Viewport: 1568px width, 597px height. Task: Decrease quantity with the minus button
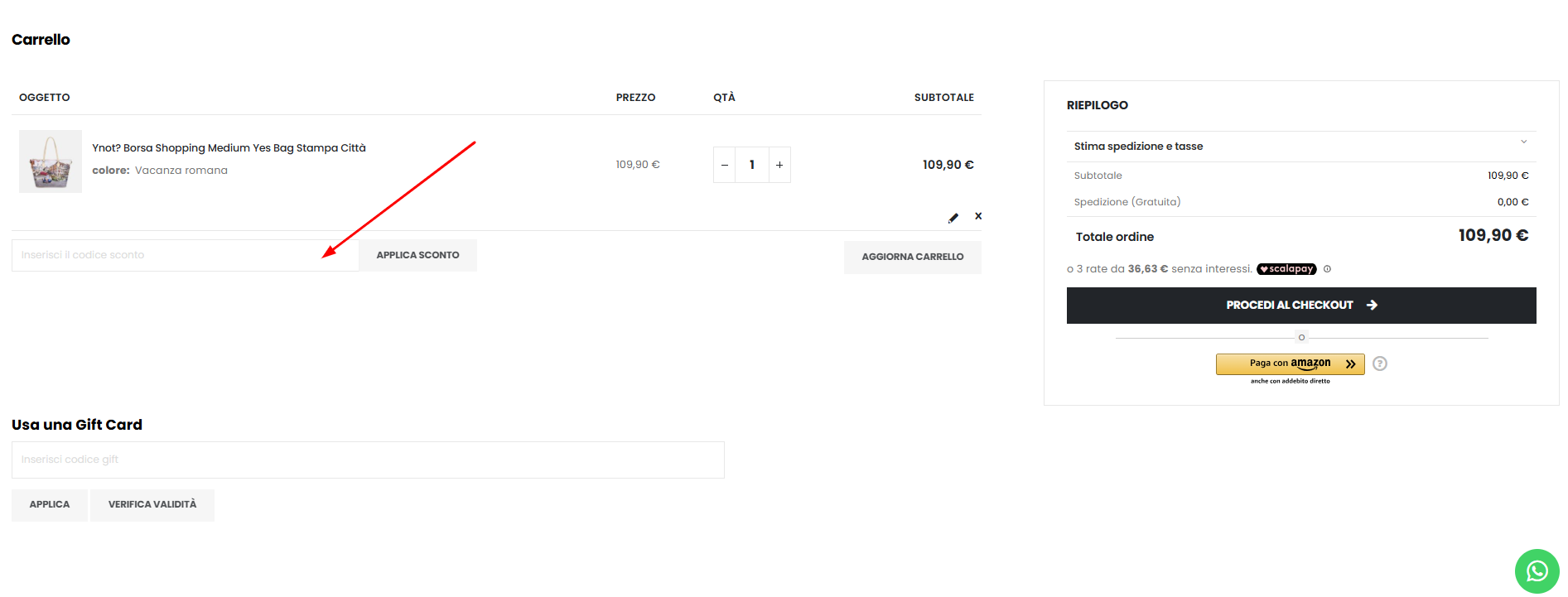(725, 165)
